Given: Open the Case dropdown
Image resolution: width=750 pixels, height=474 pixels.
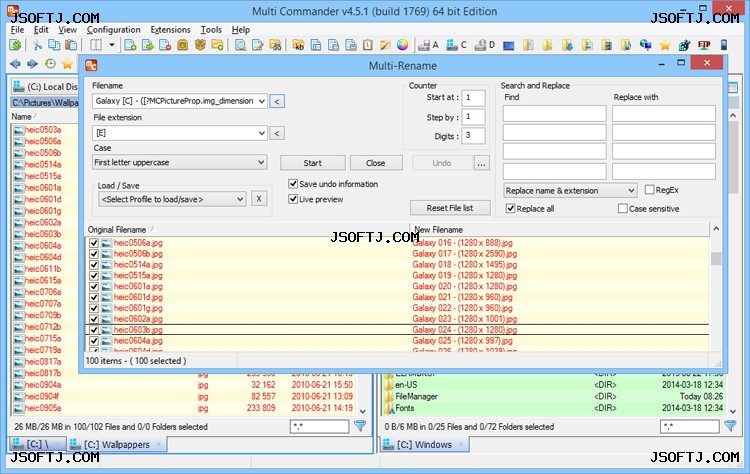Looking at the screenshot, I should tap(261, 162).
